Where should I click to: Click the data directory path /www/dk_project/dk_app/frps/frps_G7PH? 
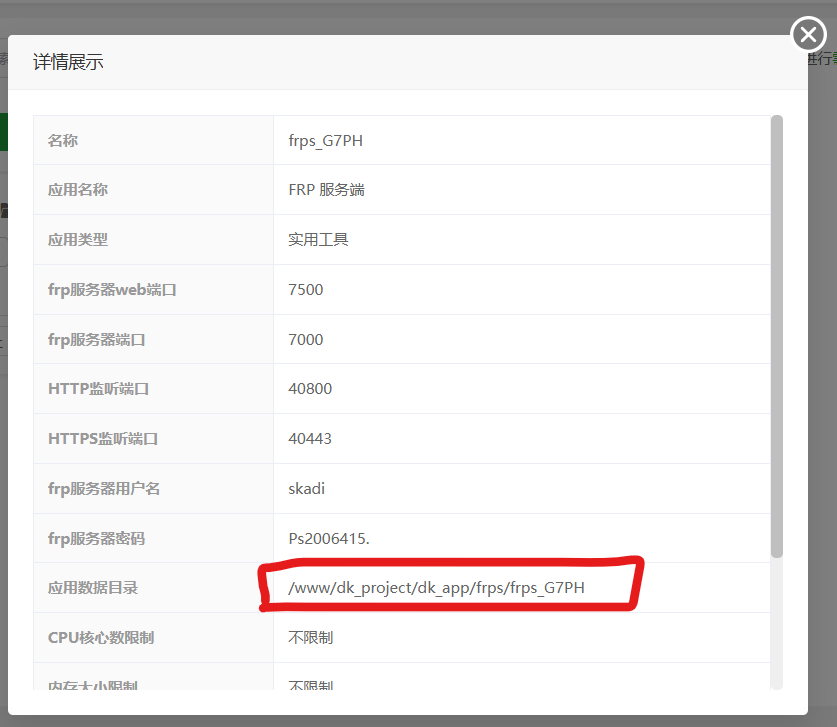[436, 588]
